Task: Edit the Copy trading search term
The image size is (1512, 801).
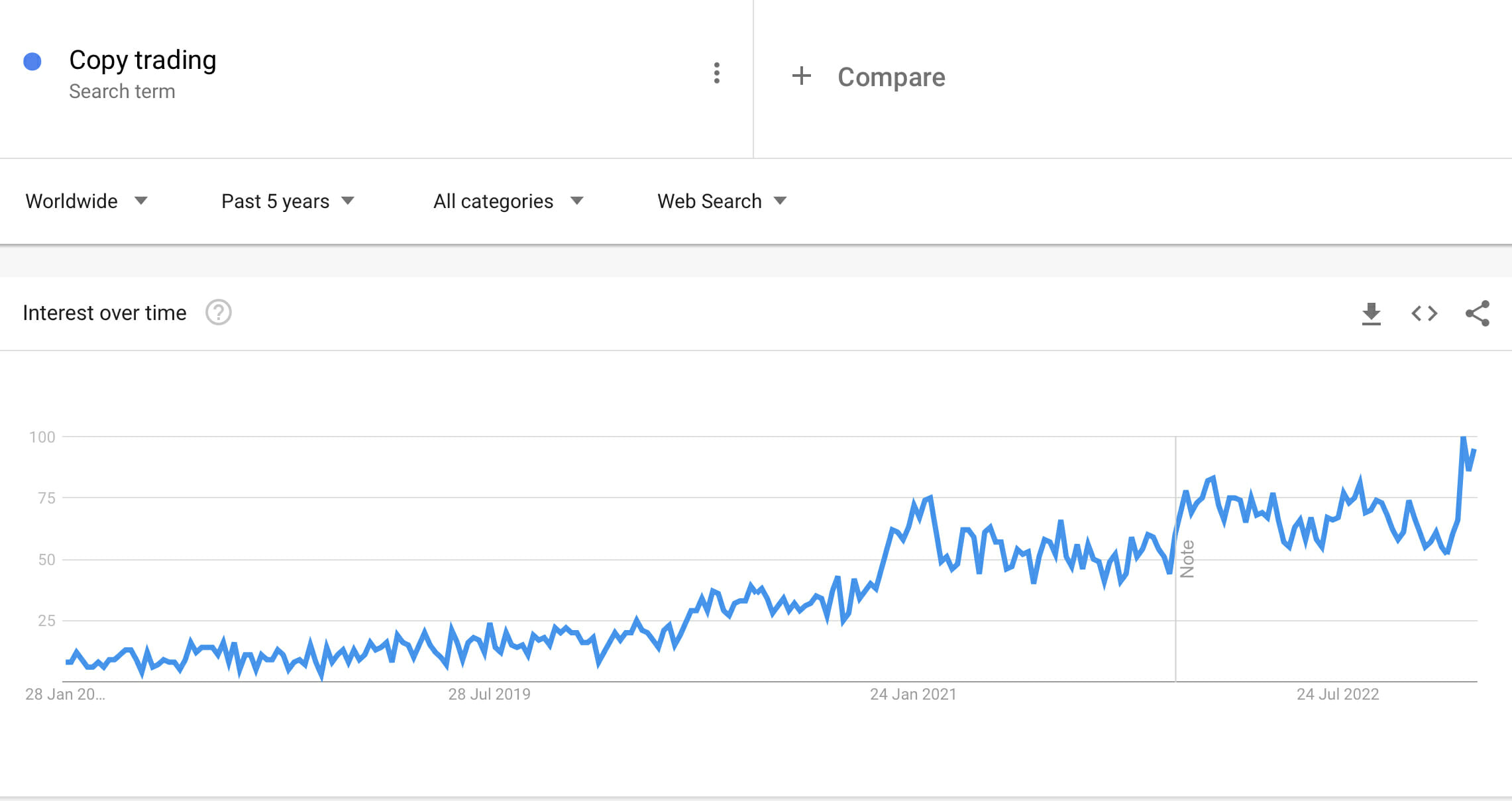Action: (142, 60)
